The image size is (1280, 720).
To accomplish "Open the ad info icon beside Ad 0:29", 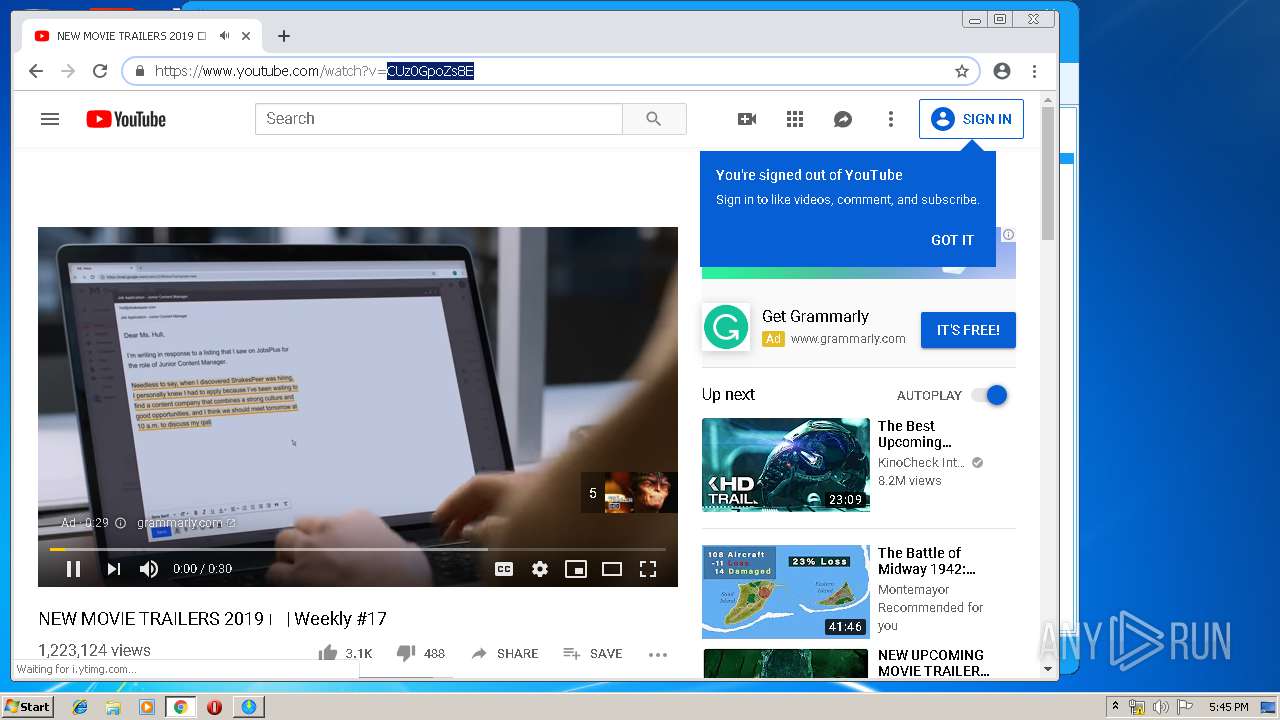I will pos(121,523).
